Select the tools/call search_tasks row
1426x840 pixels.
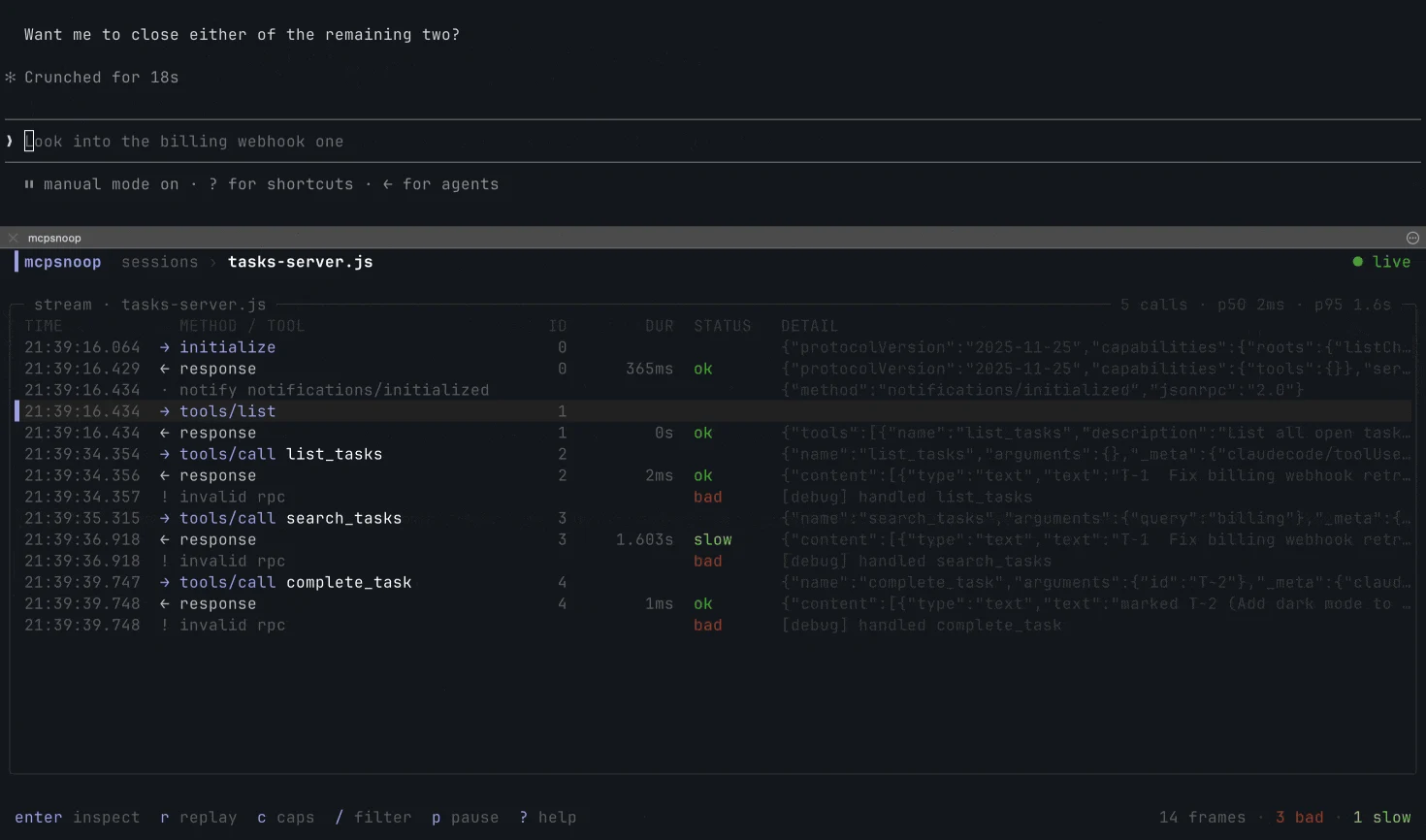click(x=713, y=518)
